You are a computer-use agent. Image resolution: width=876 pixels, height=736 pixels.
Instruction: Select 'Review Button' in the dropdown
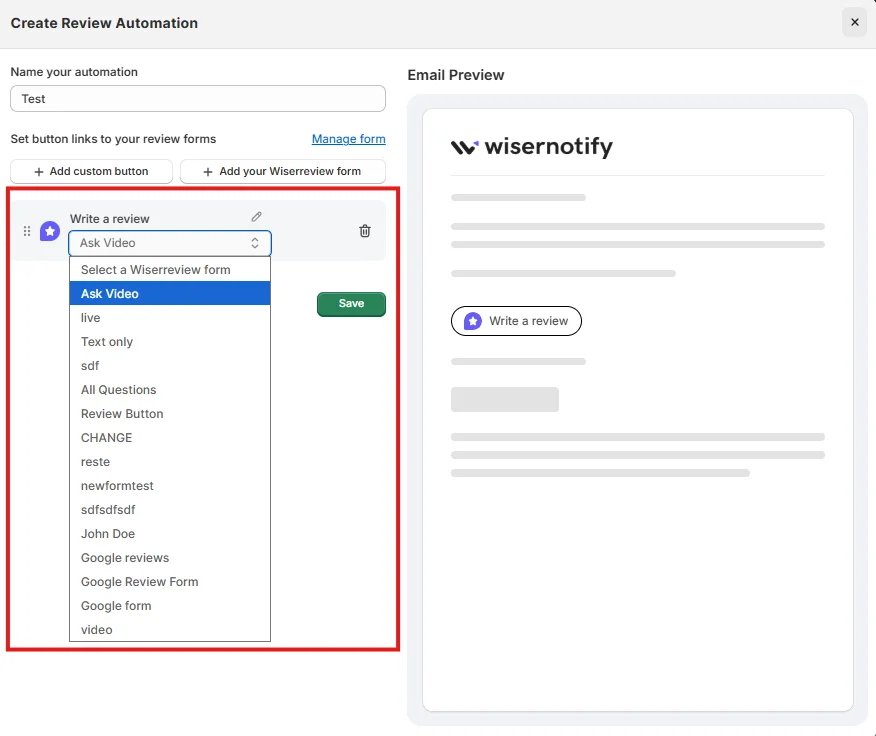pyautogui.click(x=122, y=414)
